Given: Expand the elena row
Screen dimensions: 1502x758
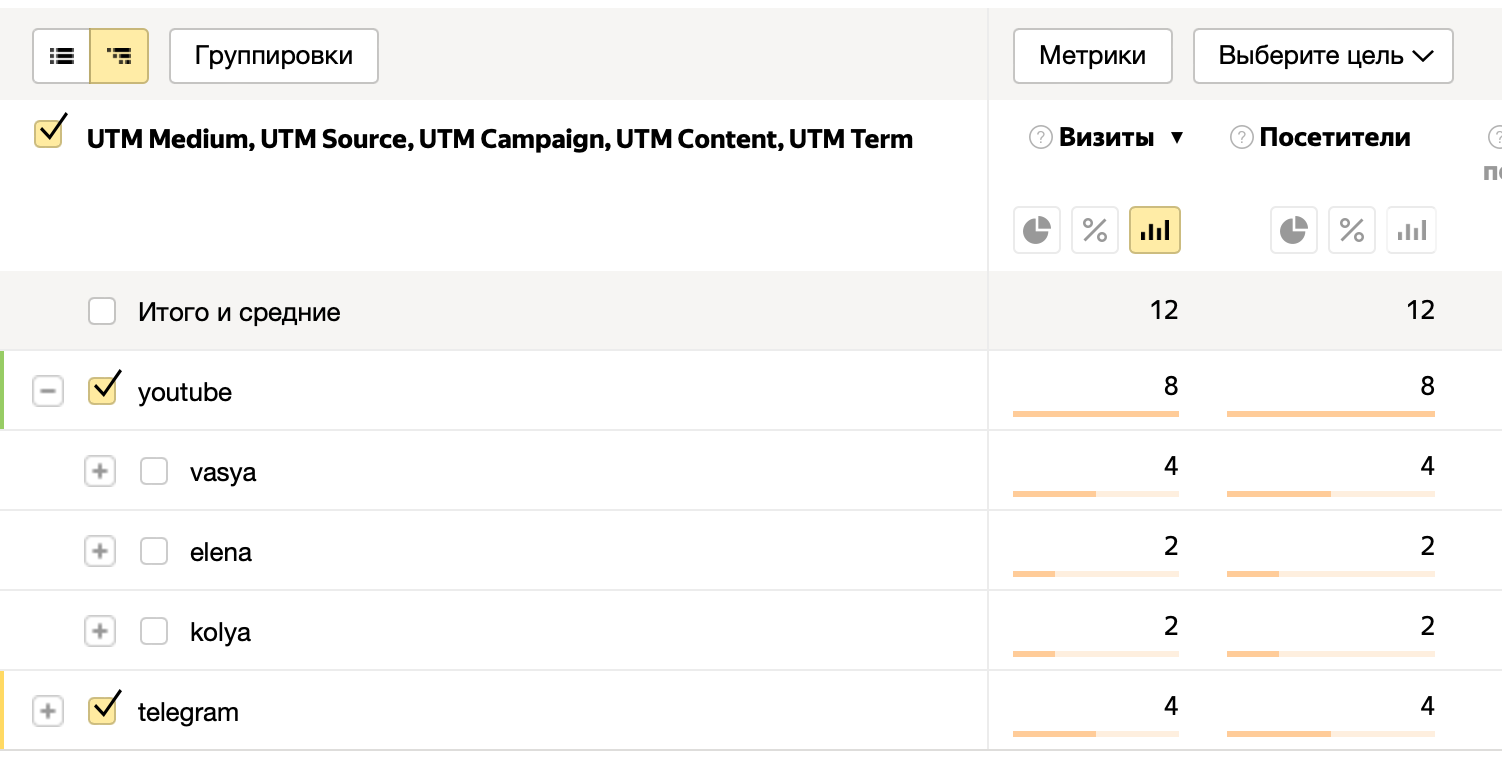Looking at the screenshot, I should 100,551.
